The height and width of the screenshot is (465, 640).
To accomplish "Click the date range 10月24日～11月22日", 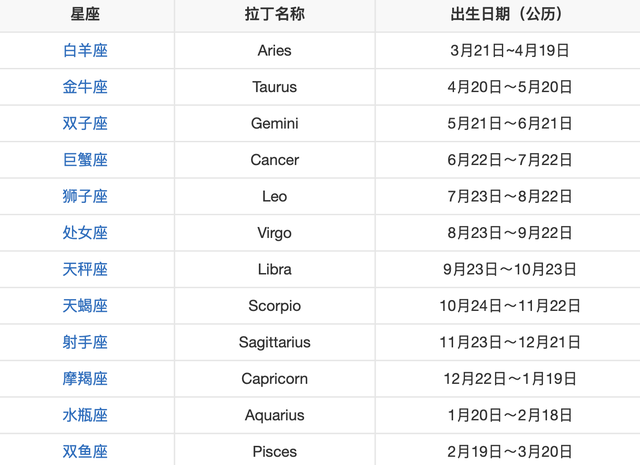I will (510, 306).
